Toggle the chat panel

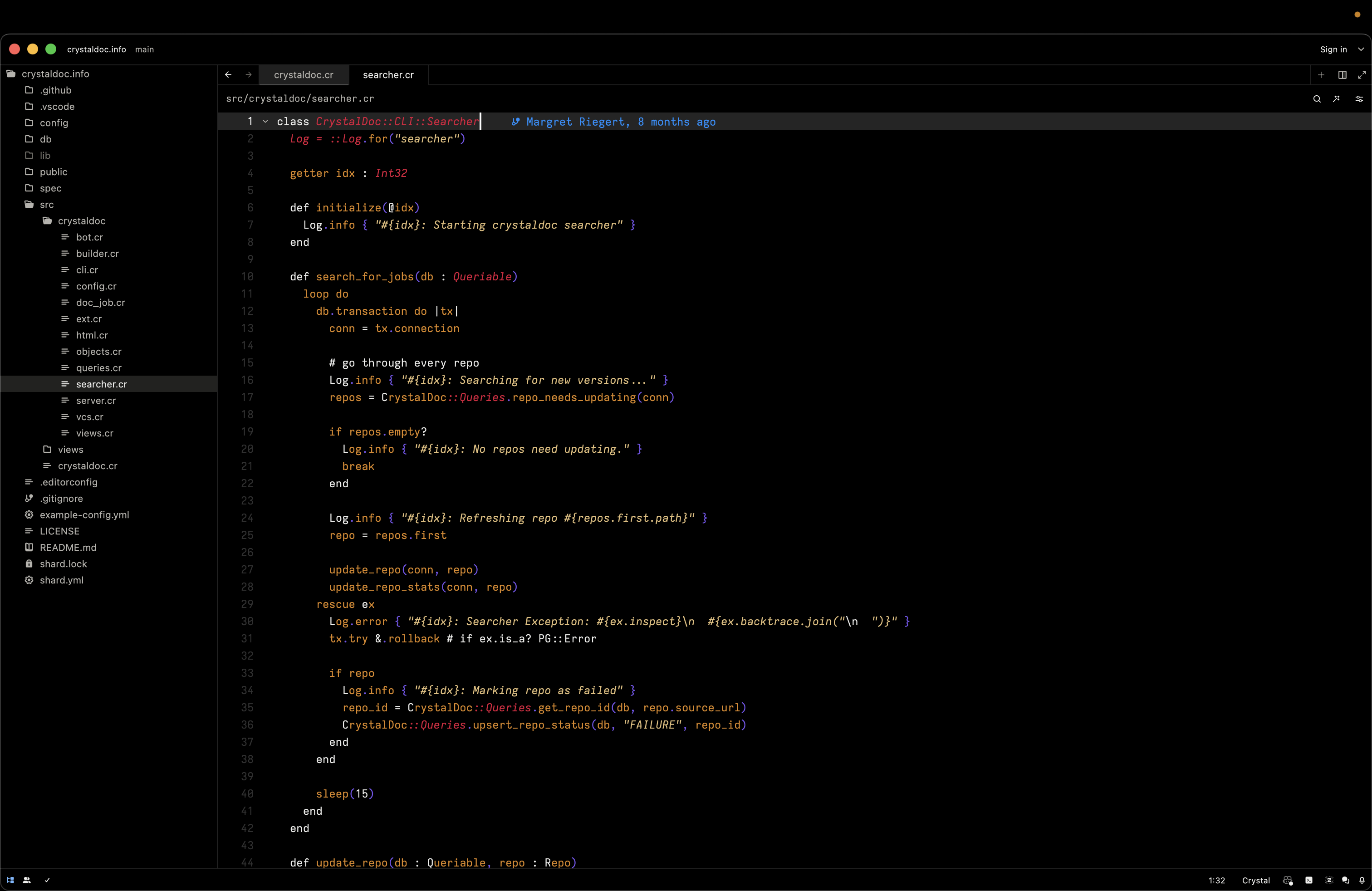[x=1346, y=880]
